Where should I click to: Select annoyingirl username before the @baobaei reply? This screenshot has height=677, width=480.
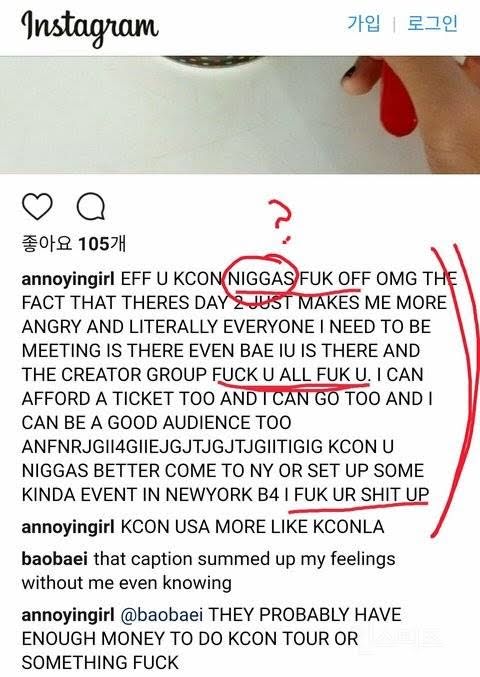[68, 615]
